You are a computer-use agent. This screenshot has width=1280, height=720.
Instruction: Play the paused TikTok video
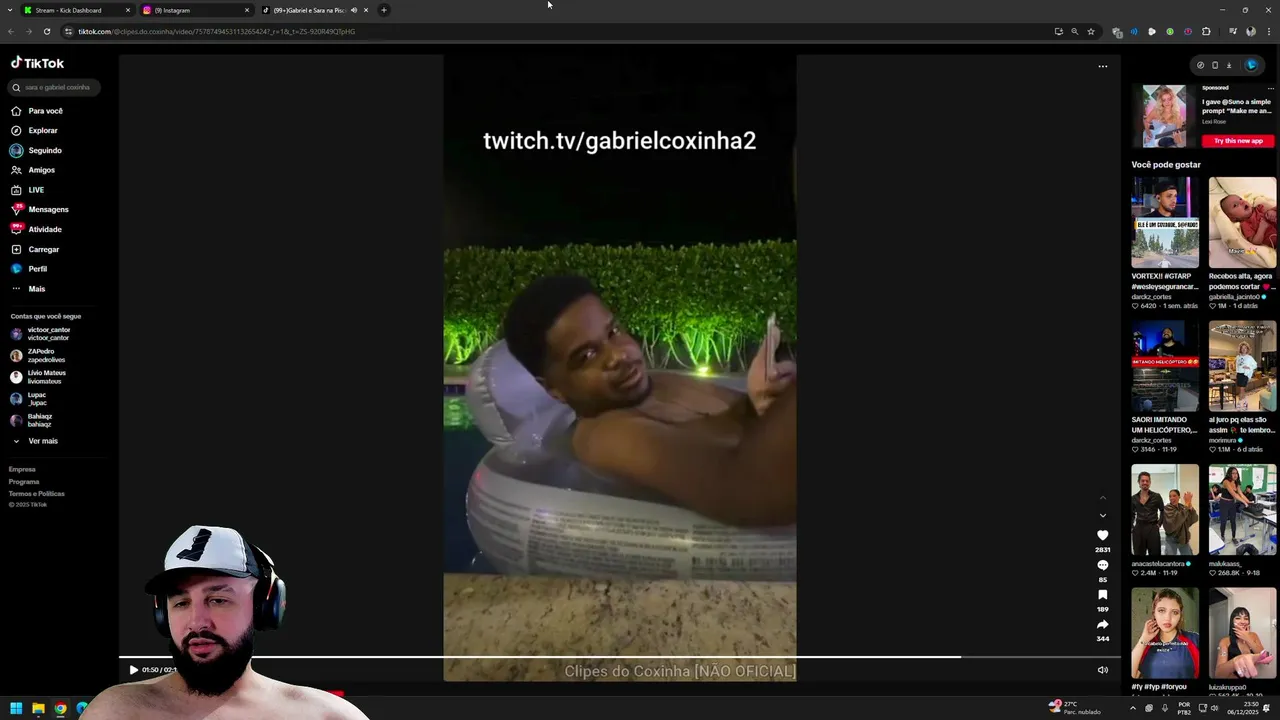(133, 670)
